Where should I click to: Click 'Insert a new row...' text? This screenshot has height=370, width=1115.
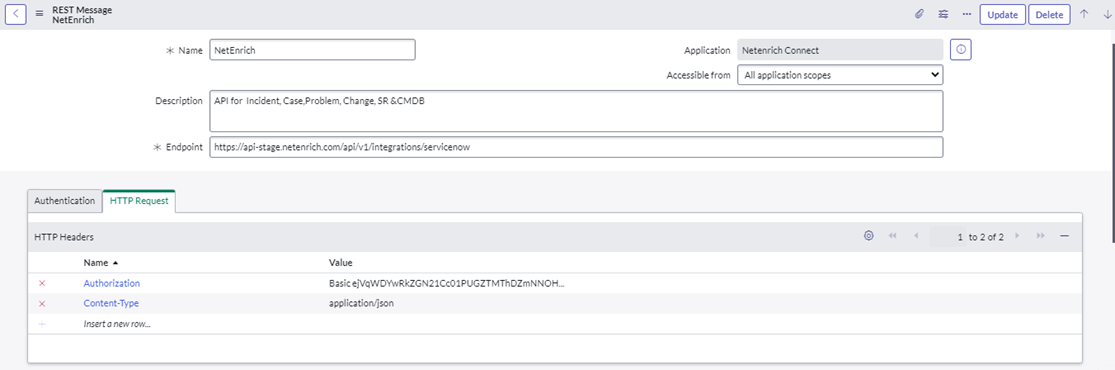pos(117,324)
